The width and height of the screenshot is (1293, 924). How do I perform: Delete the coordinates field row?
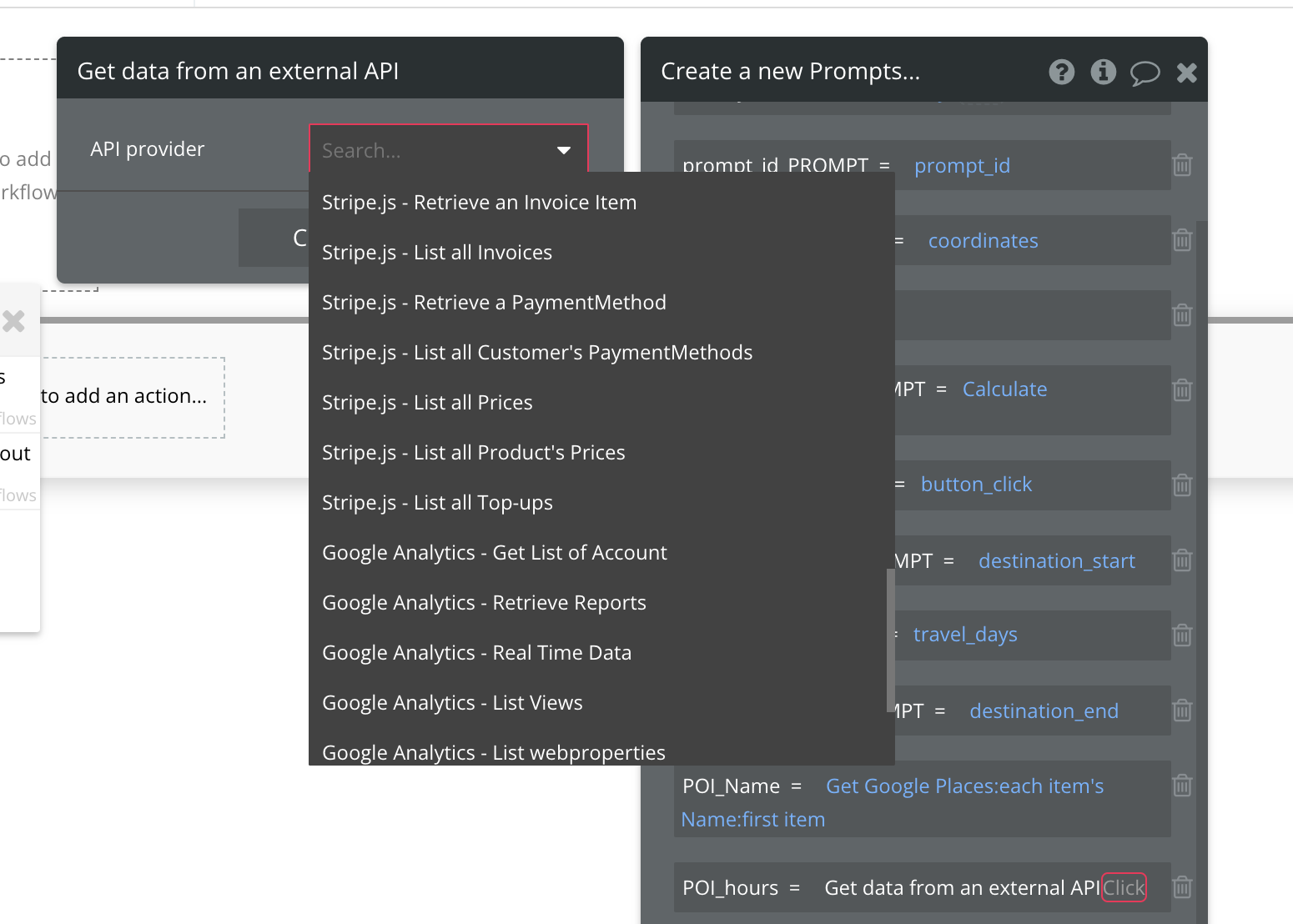click(x=1182, y=240)
